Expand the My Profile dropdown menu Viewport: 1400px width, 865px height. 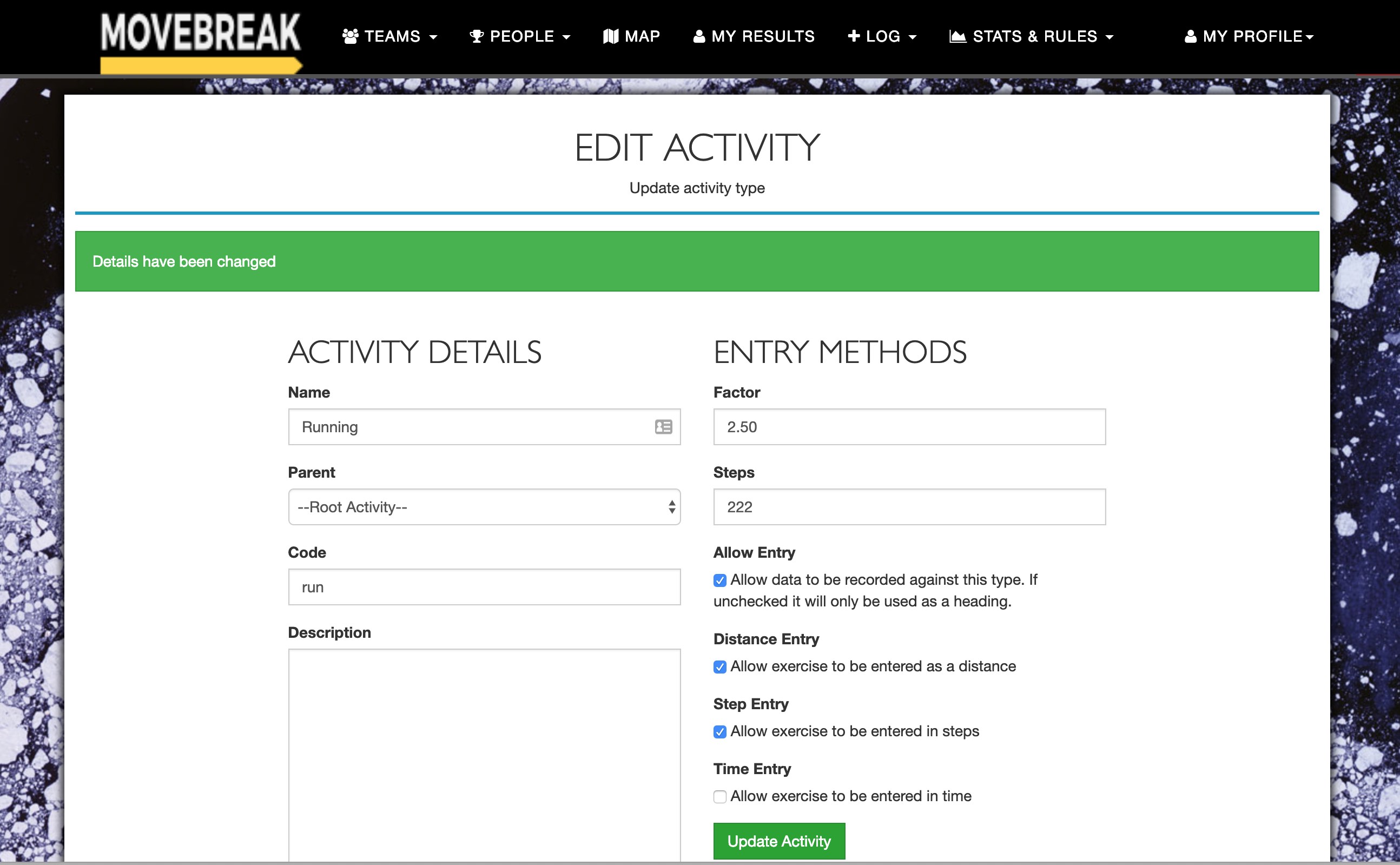pyautogui.click(x=1249, y=37)
